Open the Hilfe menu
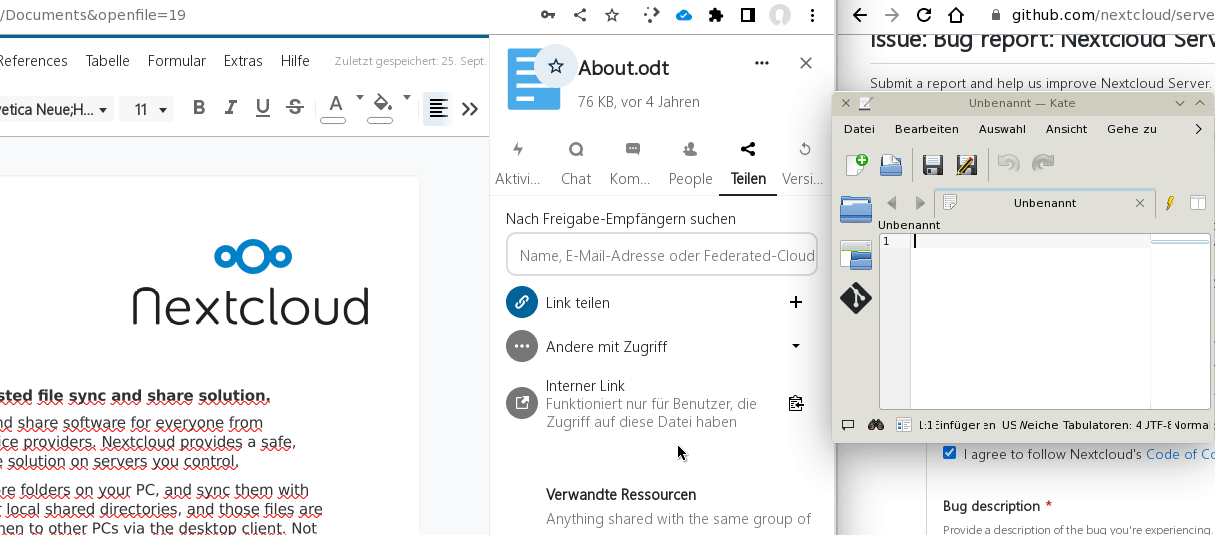Screen dimensions: 1215x535 (x=295, y=61)
